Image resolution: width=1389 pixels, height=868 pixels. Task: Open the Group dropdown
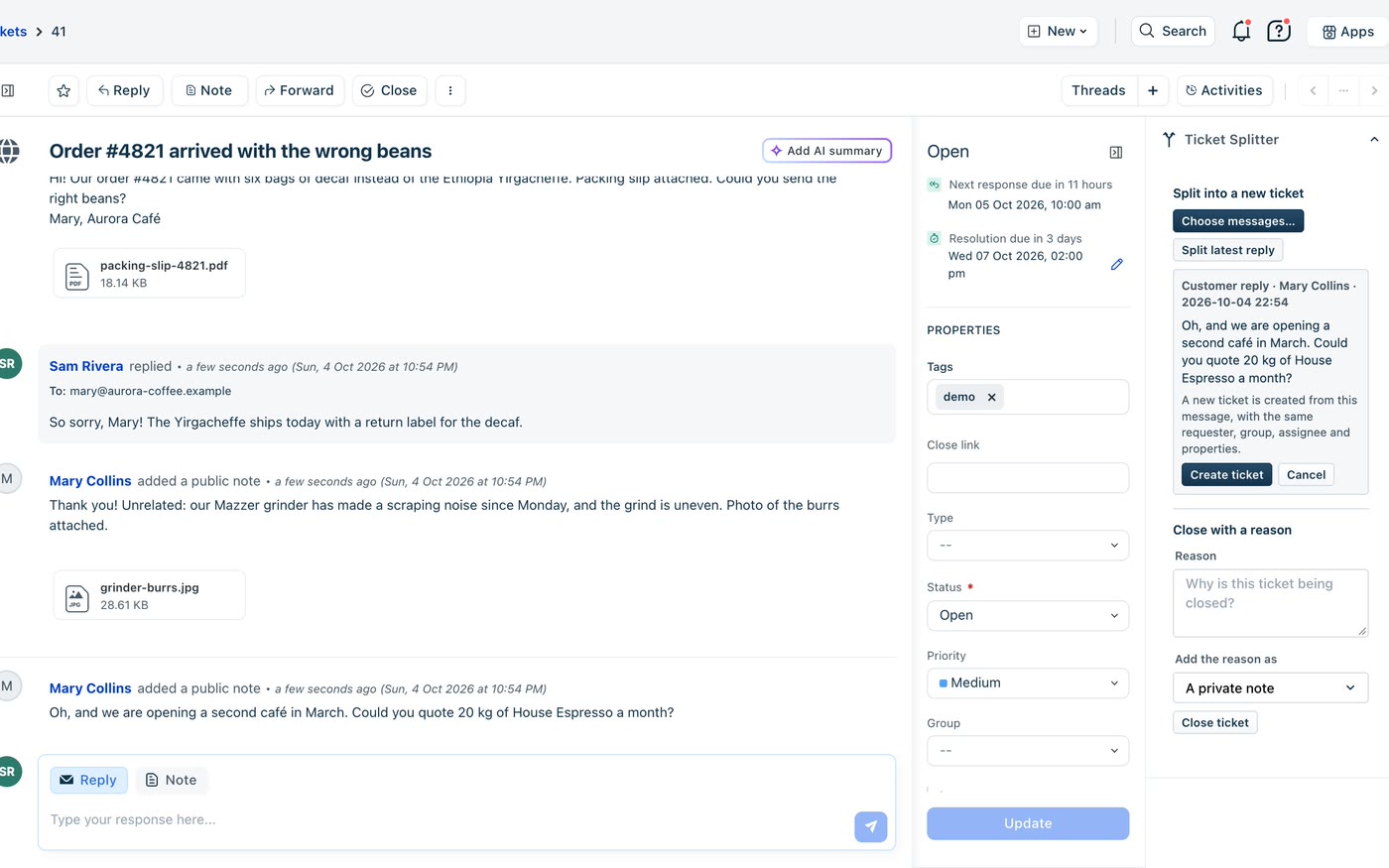pyautogui.click(x=1028, y=751)
